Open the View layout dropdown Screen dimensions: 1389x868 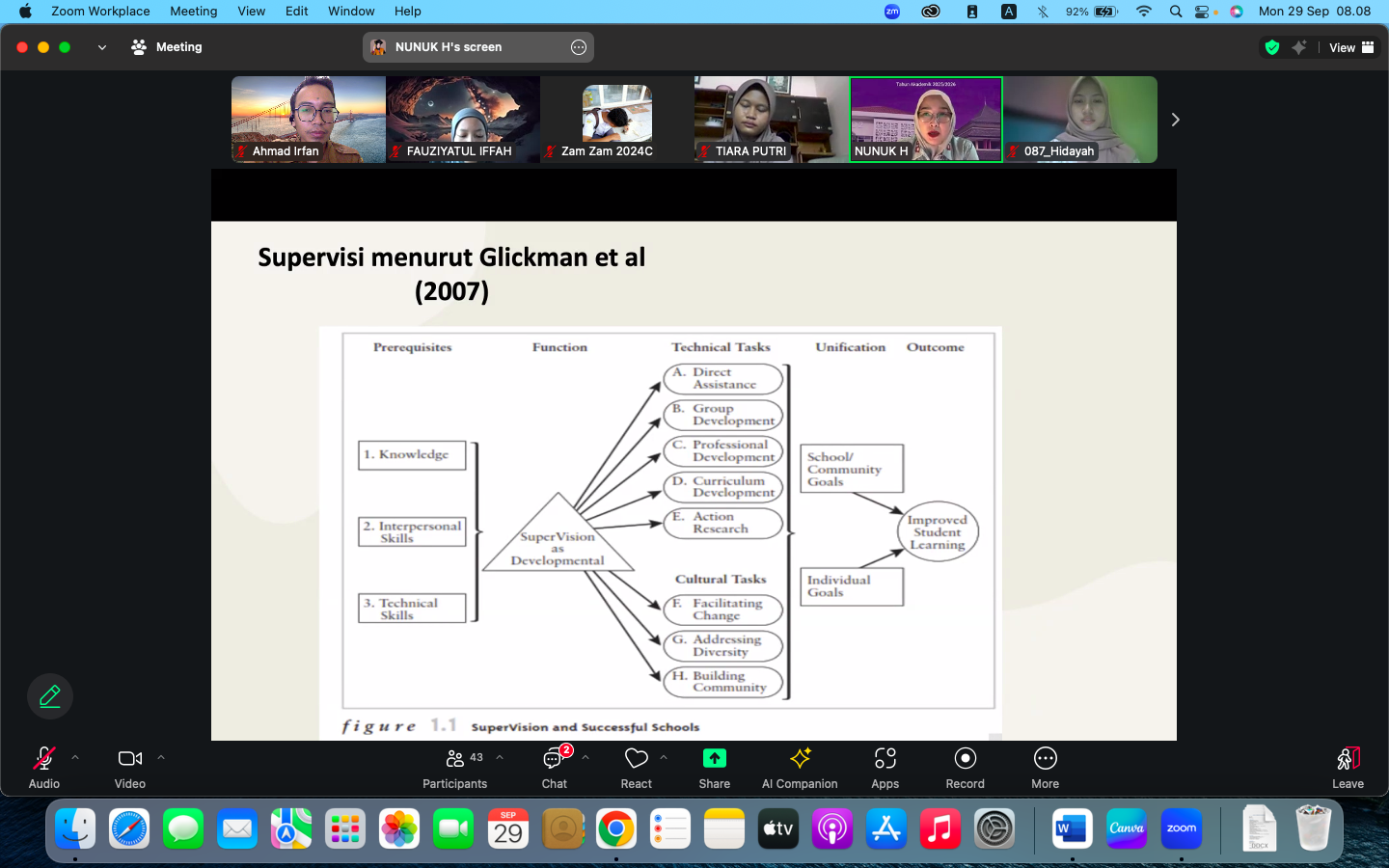coord(1350,47)
